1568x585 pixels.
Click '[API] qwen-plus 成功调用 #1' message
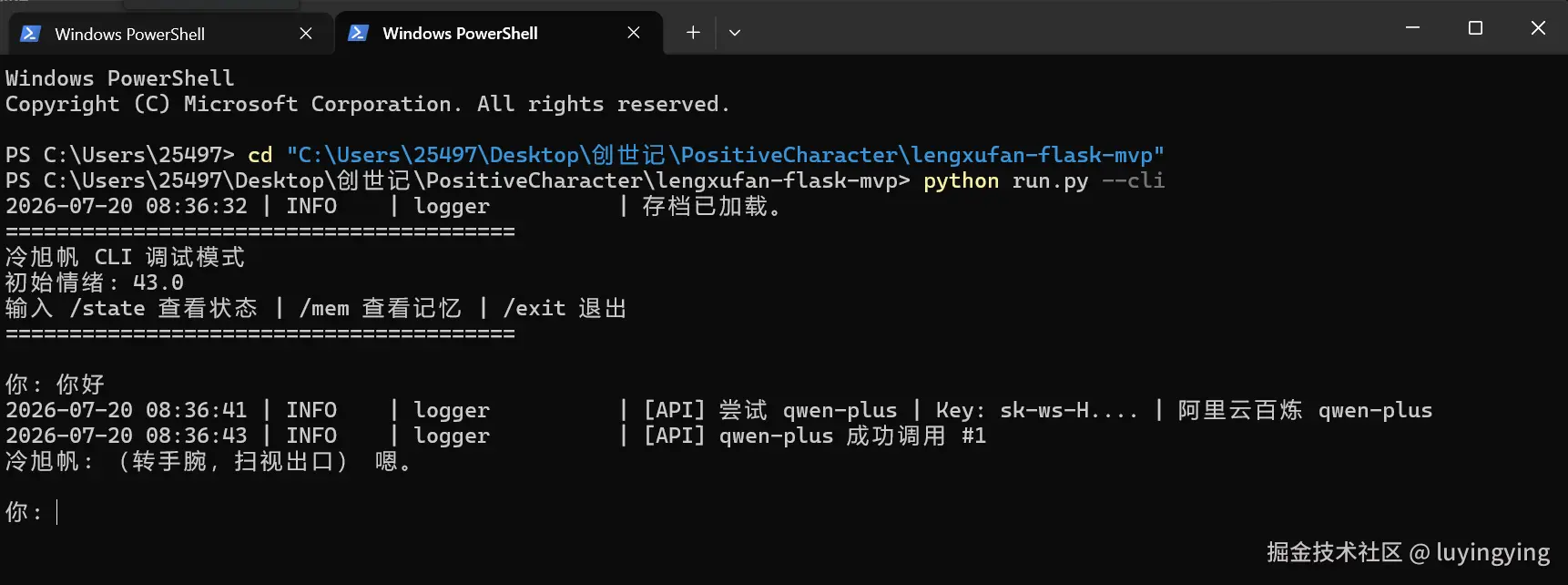click(815, 436)
